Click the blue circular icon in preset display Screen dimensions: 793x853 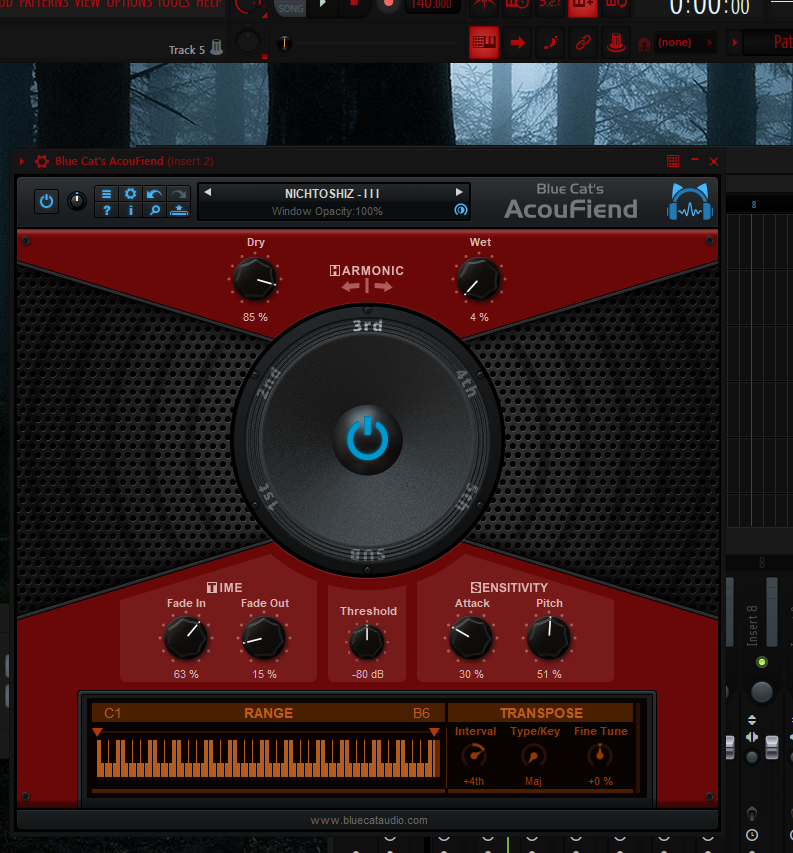461,210
